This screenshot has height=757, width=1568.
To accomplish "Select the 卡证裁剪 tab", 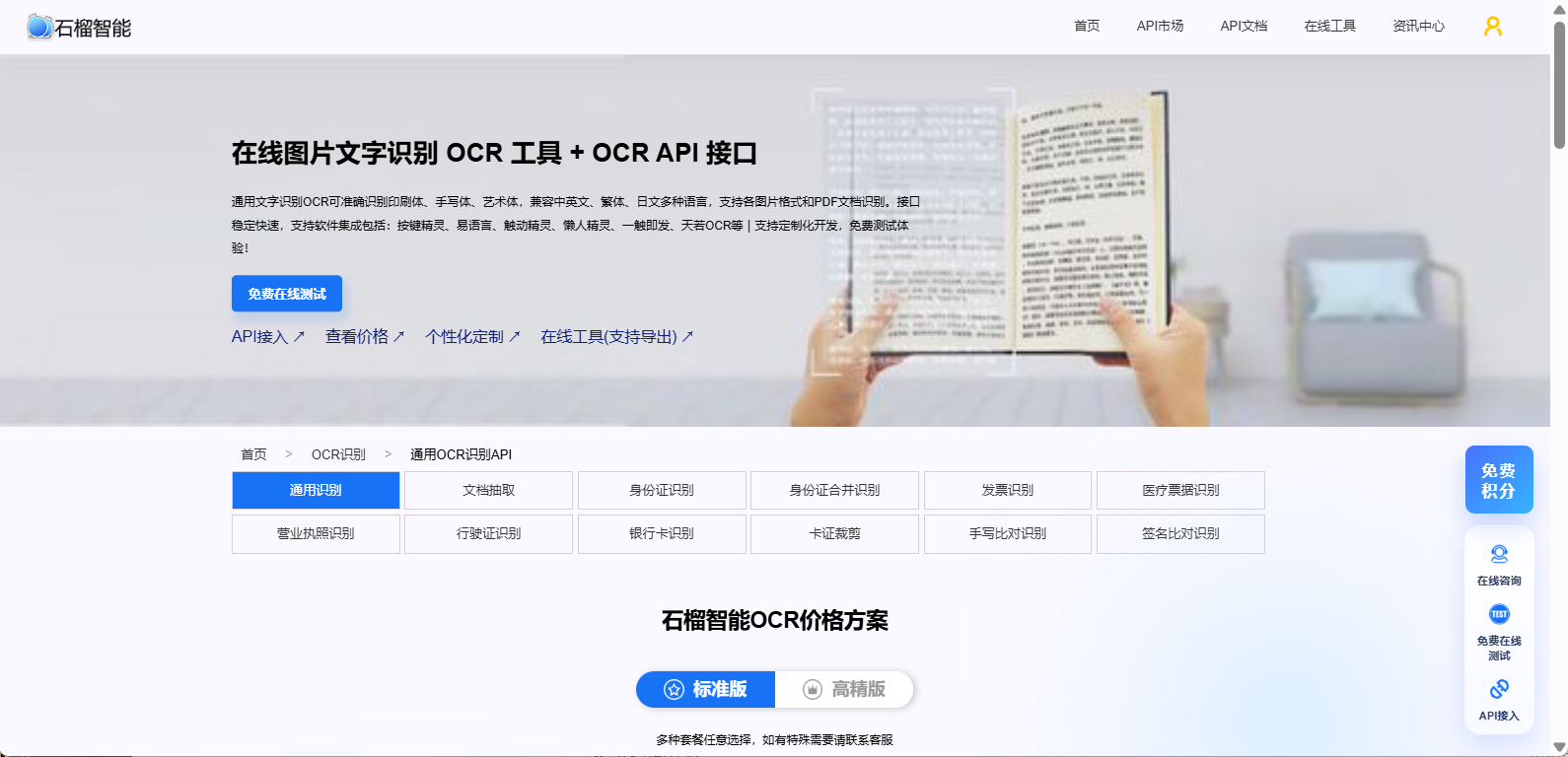I will (834, 534).
